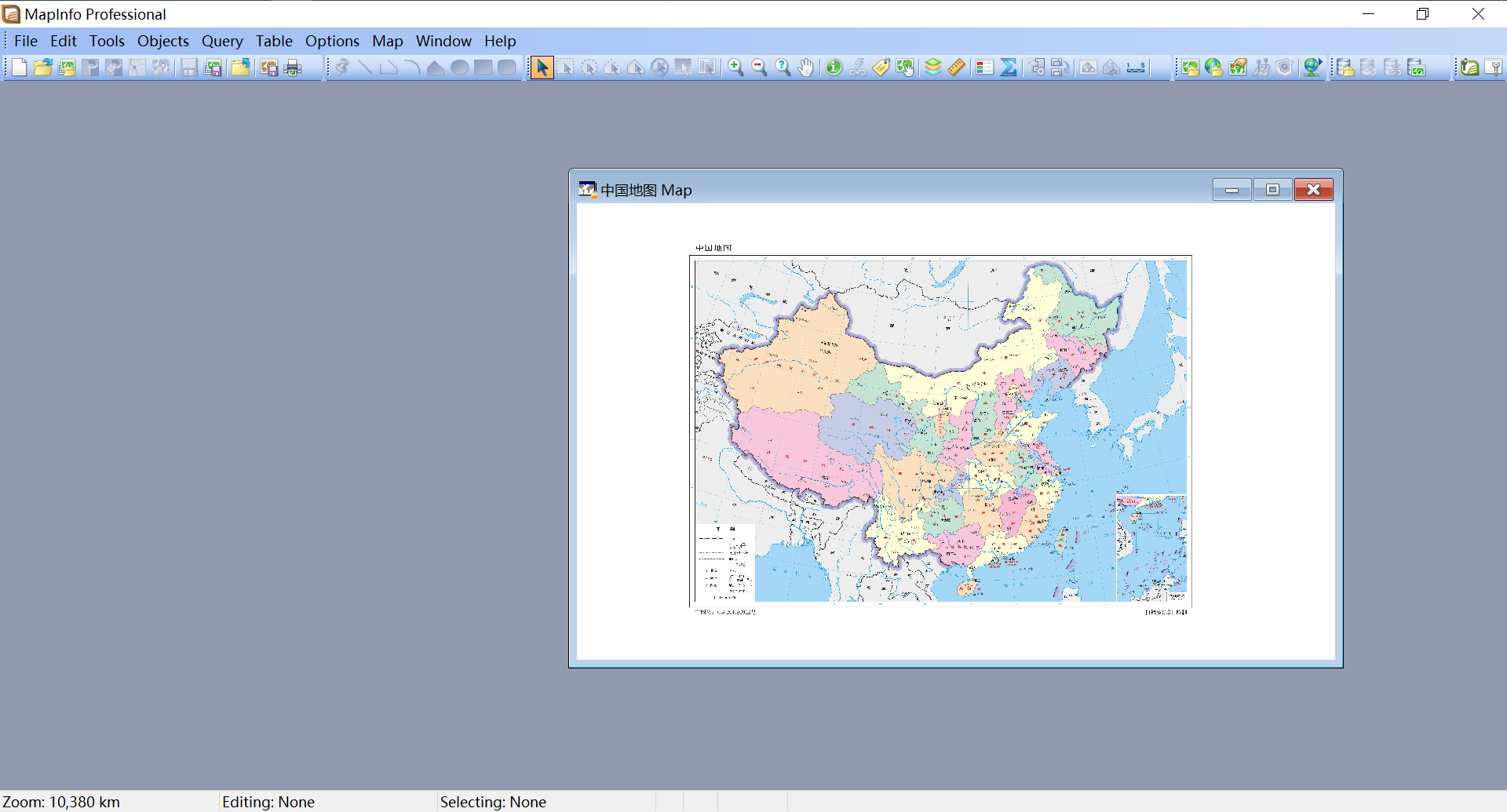Click the South China Sea inset map

click(1151, 548)
